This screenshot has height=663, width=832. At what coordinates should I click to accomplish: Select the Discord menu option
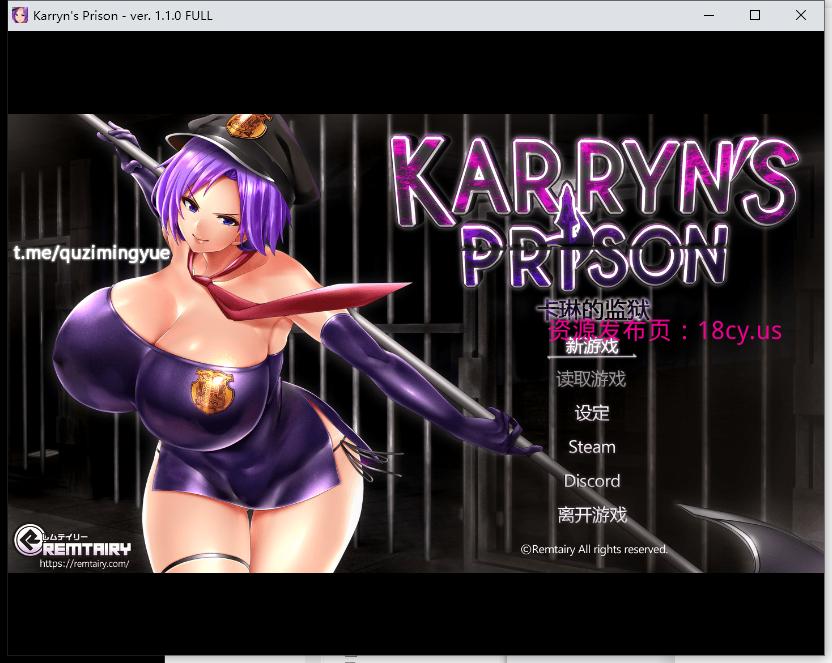(592, 481)
